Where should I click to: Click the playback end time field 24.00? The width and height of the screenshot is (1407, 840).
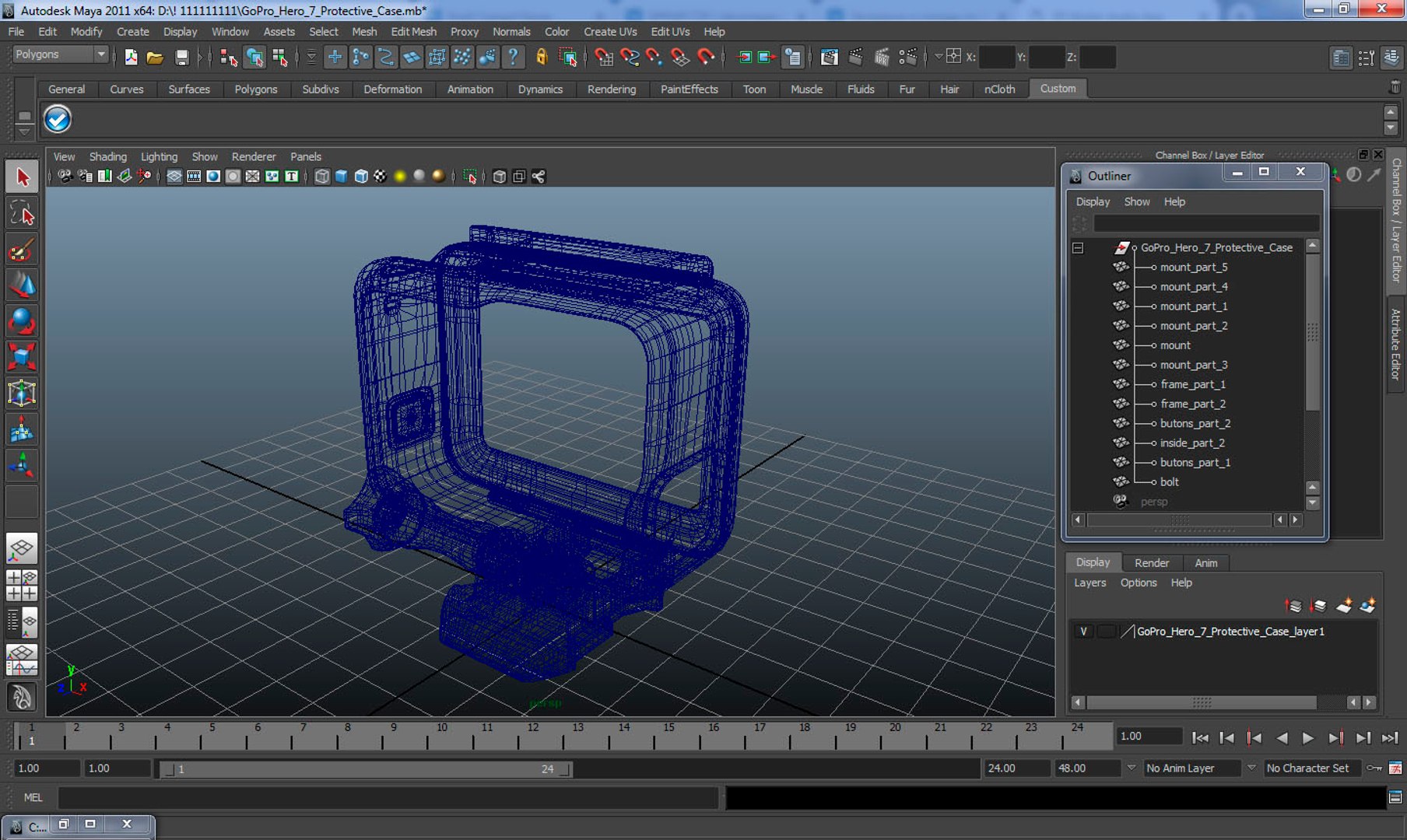1016,768
